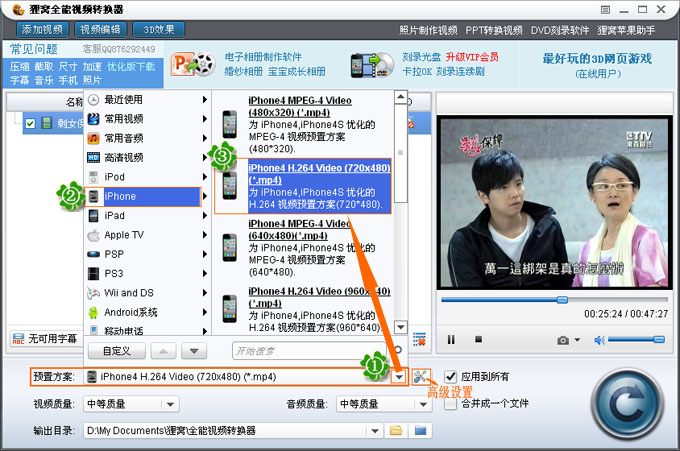Toggle the 应用到所有 checkbox

451,377
